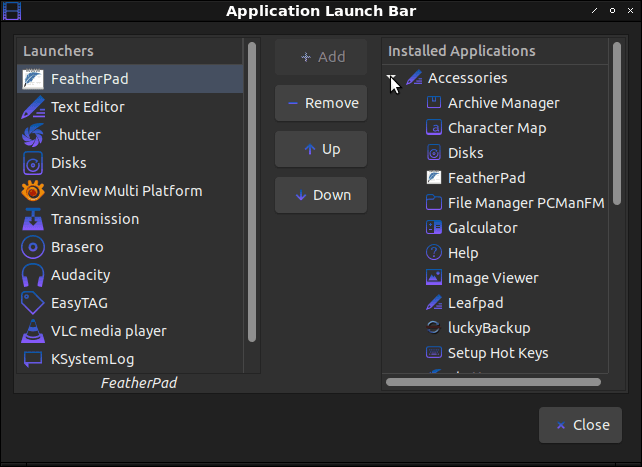The width and height of the screenshot is (642, 467).
Task: Maximize the Application Launch Bar window
Action: point(613,11)
